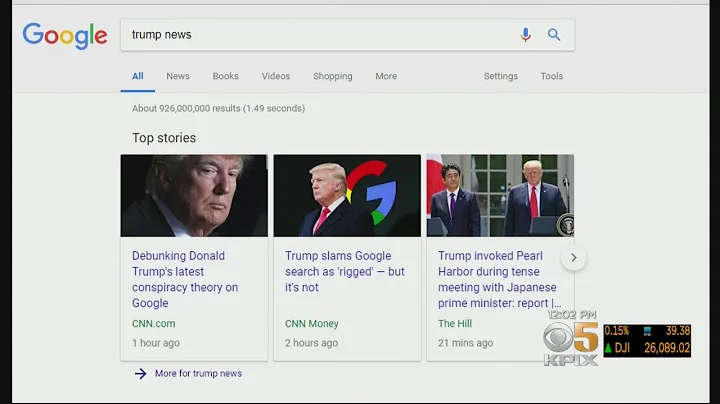Click the '21 mins ago' timestamp
Screen dimensions: 720x404
tap(465, 343)
